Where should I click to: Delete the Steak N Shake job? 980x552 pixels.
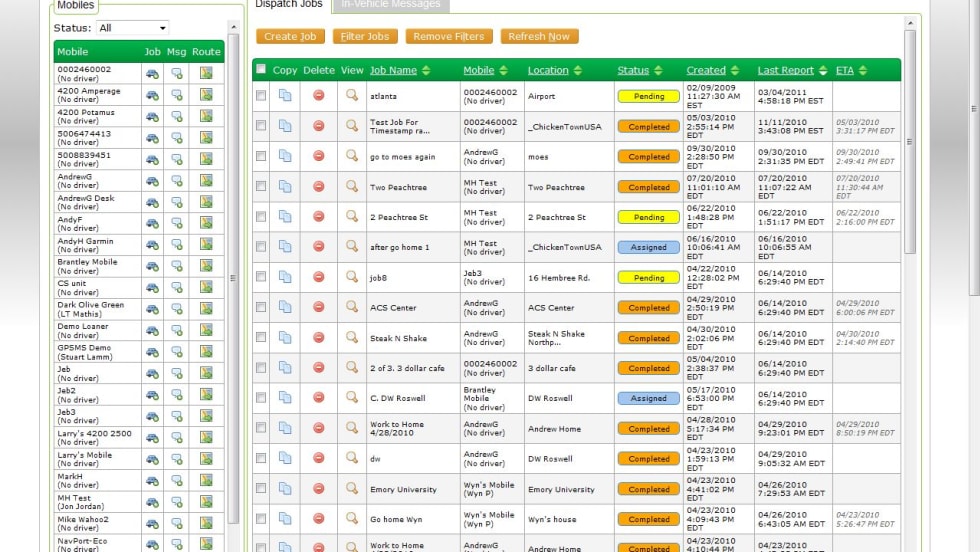coord(319,338)
